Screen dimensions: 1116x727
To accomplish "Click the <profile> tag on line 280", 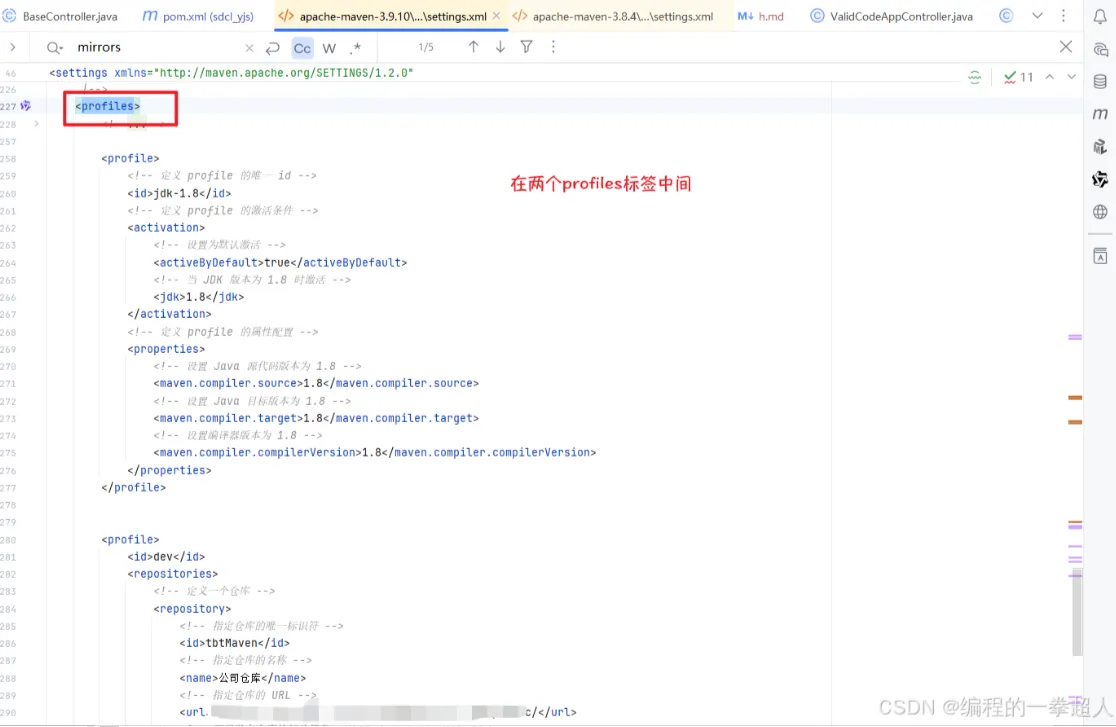I will pyautogui.click(x=130, y=540).
